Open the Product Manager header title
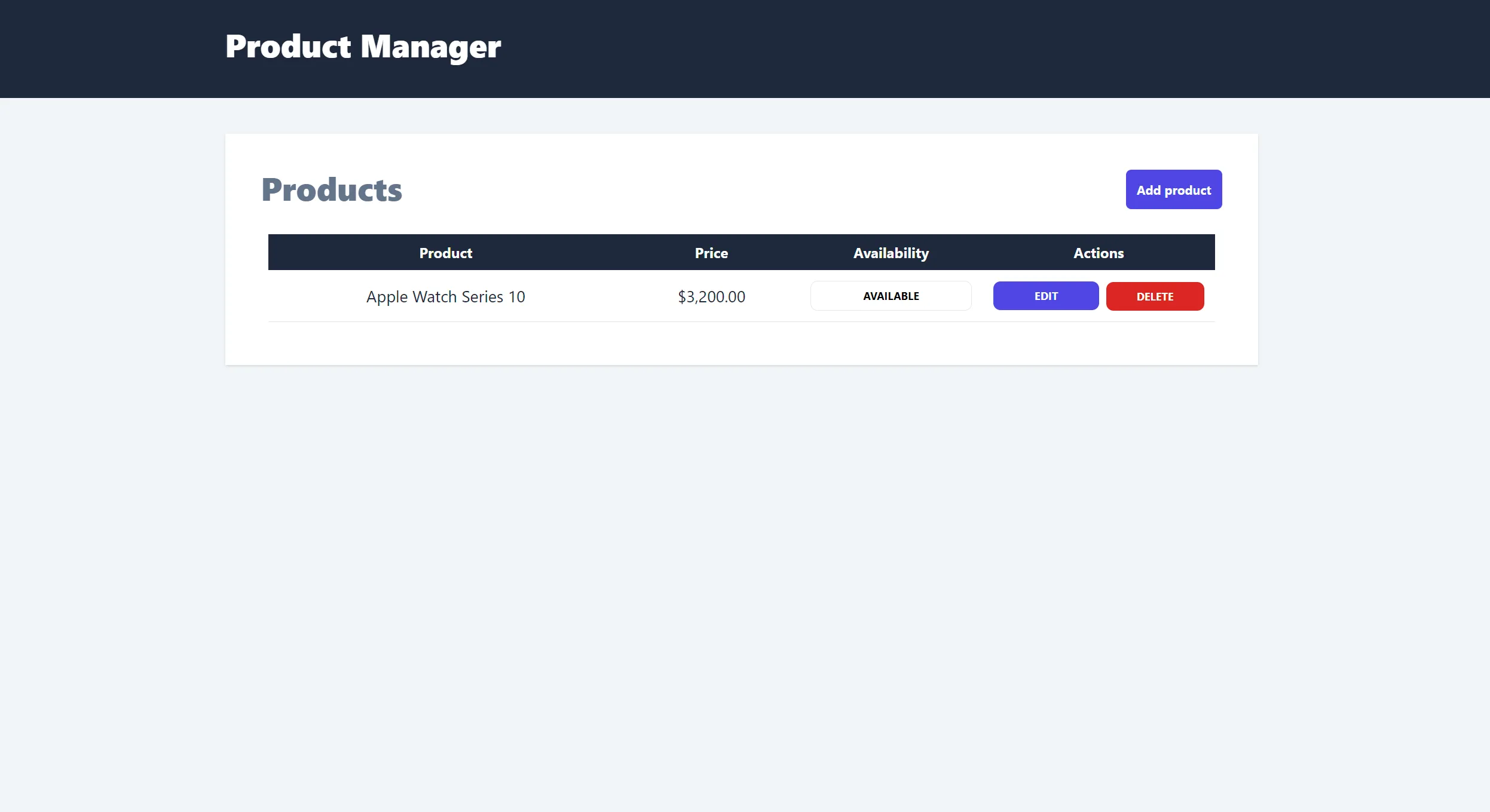Image resolution: width=1490 pixels, height=812 pixels. pyautogui.click(x=363, y=47)
